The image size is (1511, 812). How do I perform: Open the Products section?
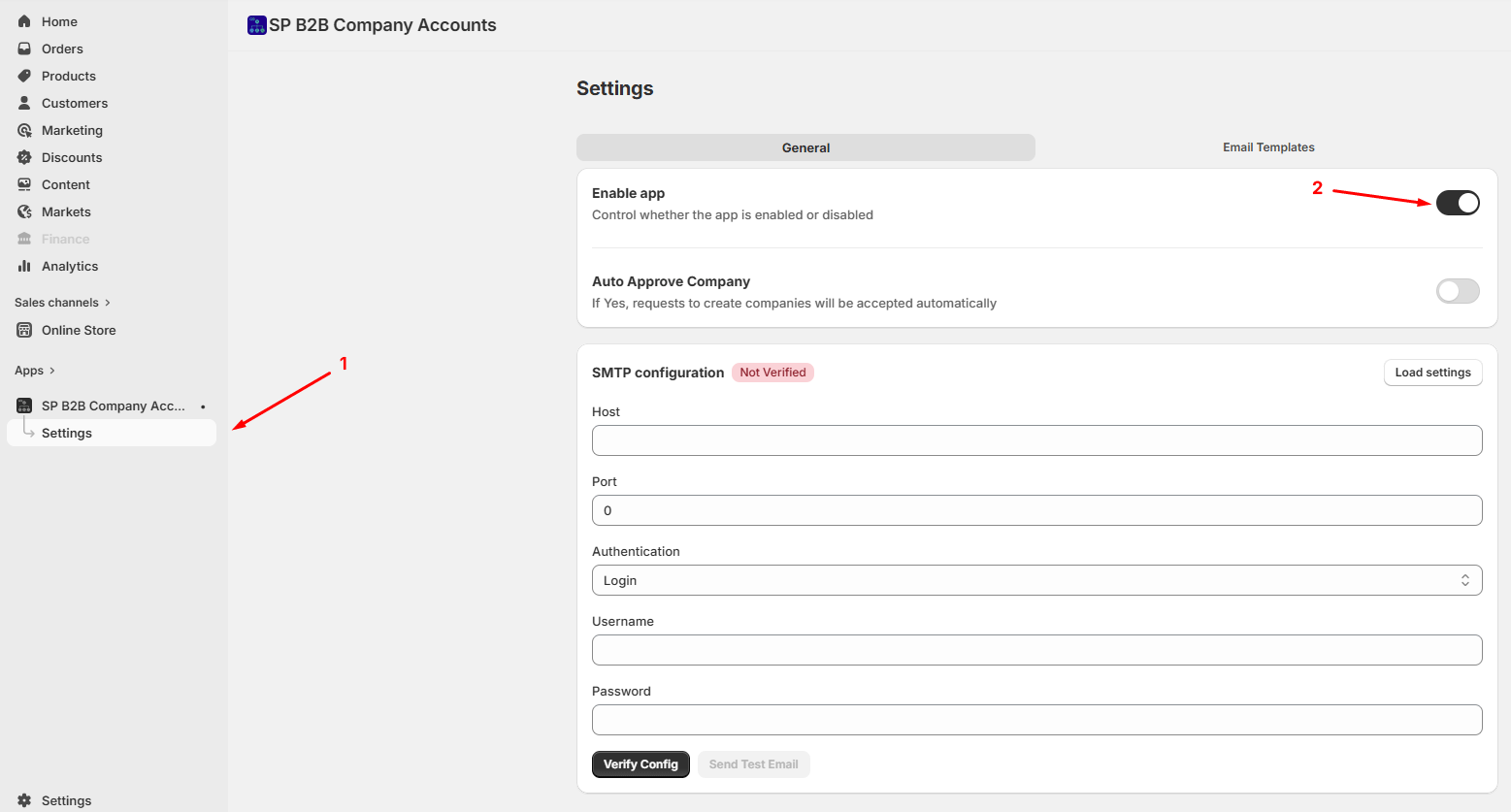point(67,75)
